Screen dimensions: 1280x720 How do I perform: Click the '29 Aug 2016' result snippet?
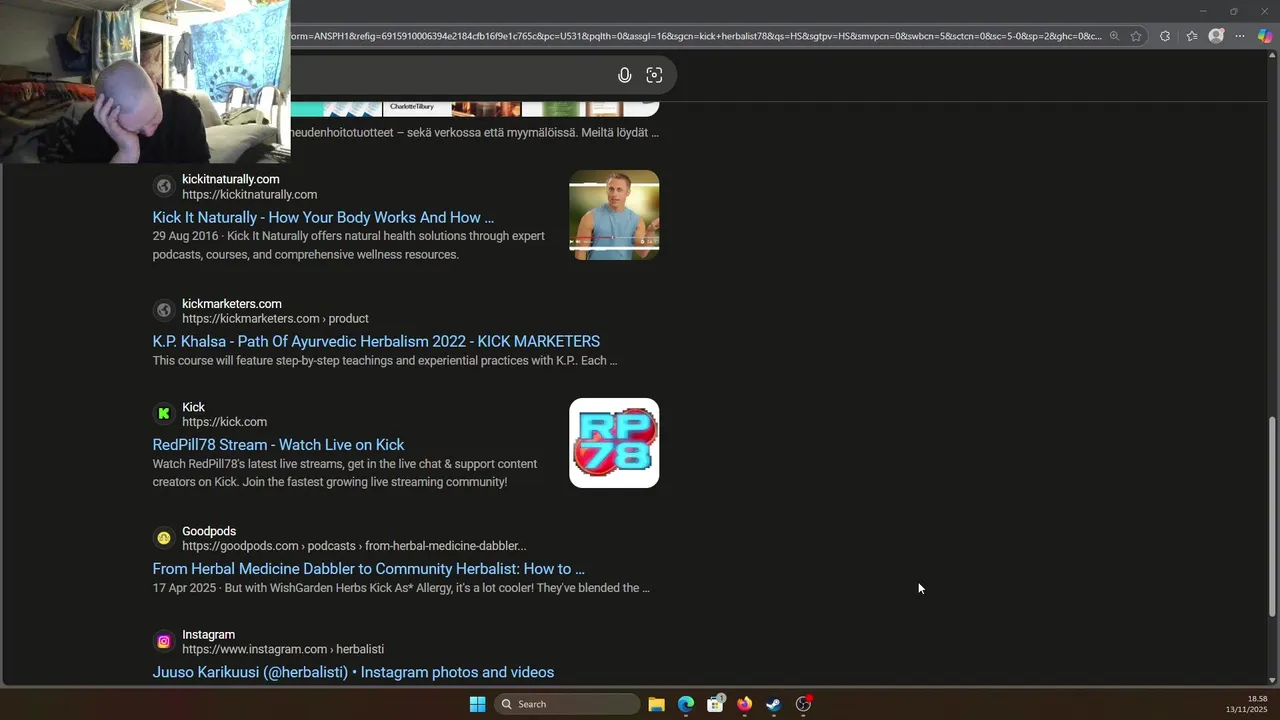(348, 245)
